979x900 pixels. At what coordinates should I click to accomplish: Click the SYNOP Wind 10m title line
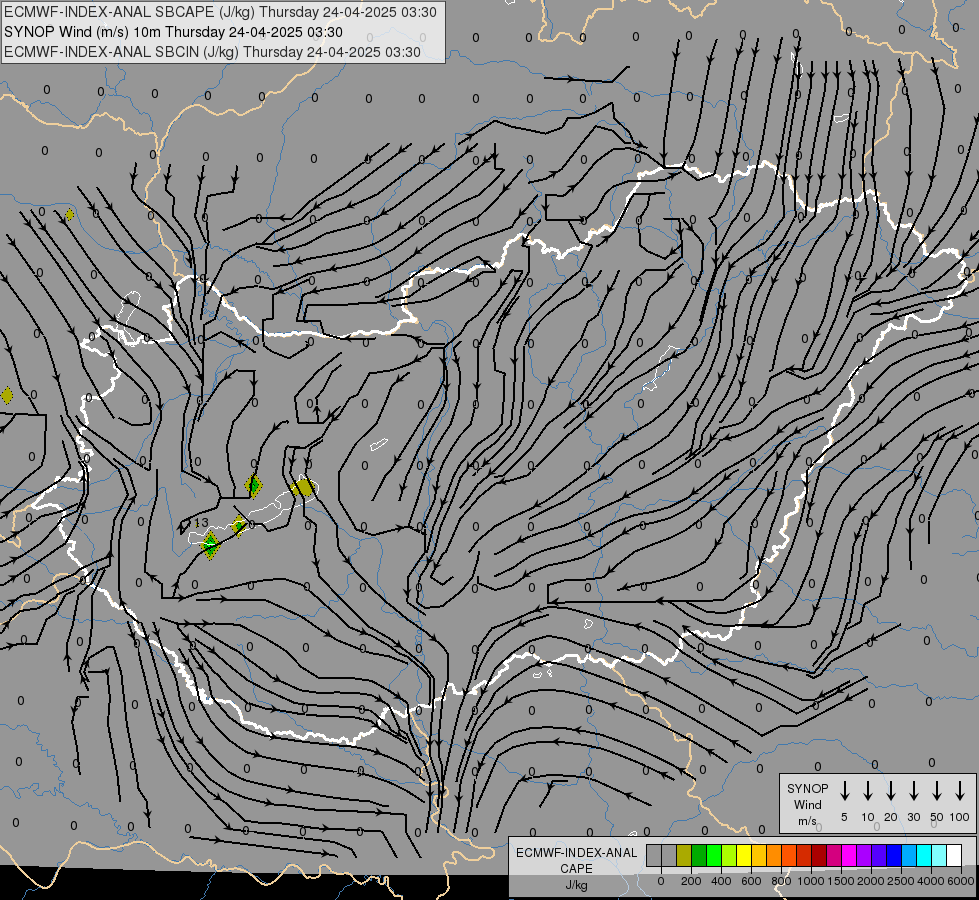(173, 32)
